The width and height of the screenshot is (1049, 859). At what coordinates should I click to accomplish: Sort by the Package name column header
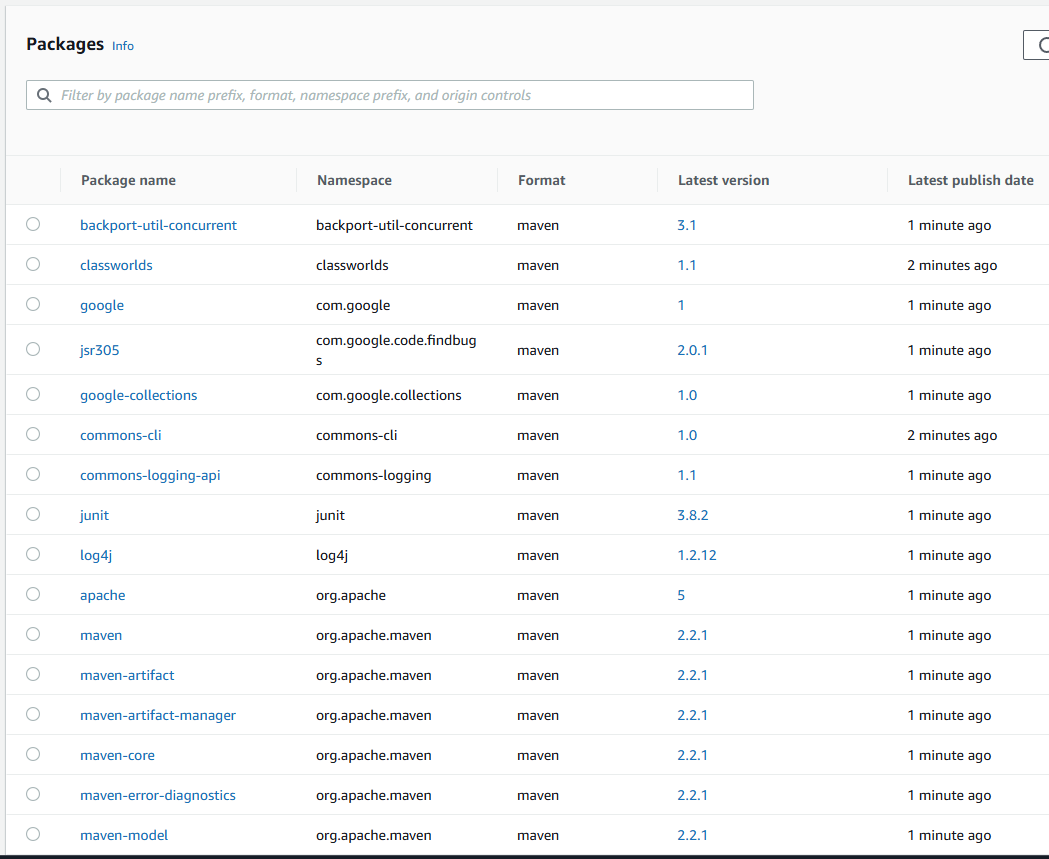click(128, 180)
